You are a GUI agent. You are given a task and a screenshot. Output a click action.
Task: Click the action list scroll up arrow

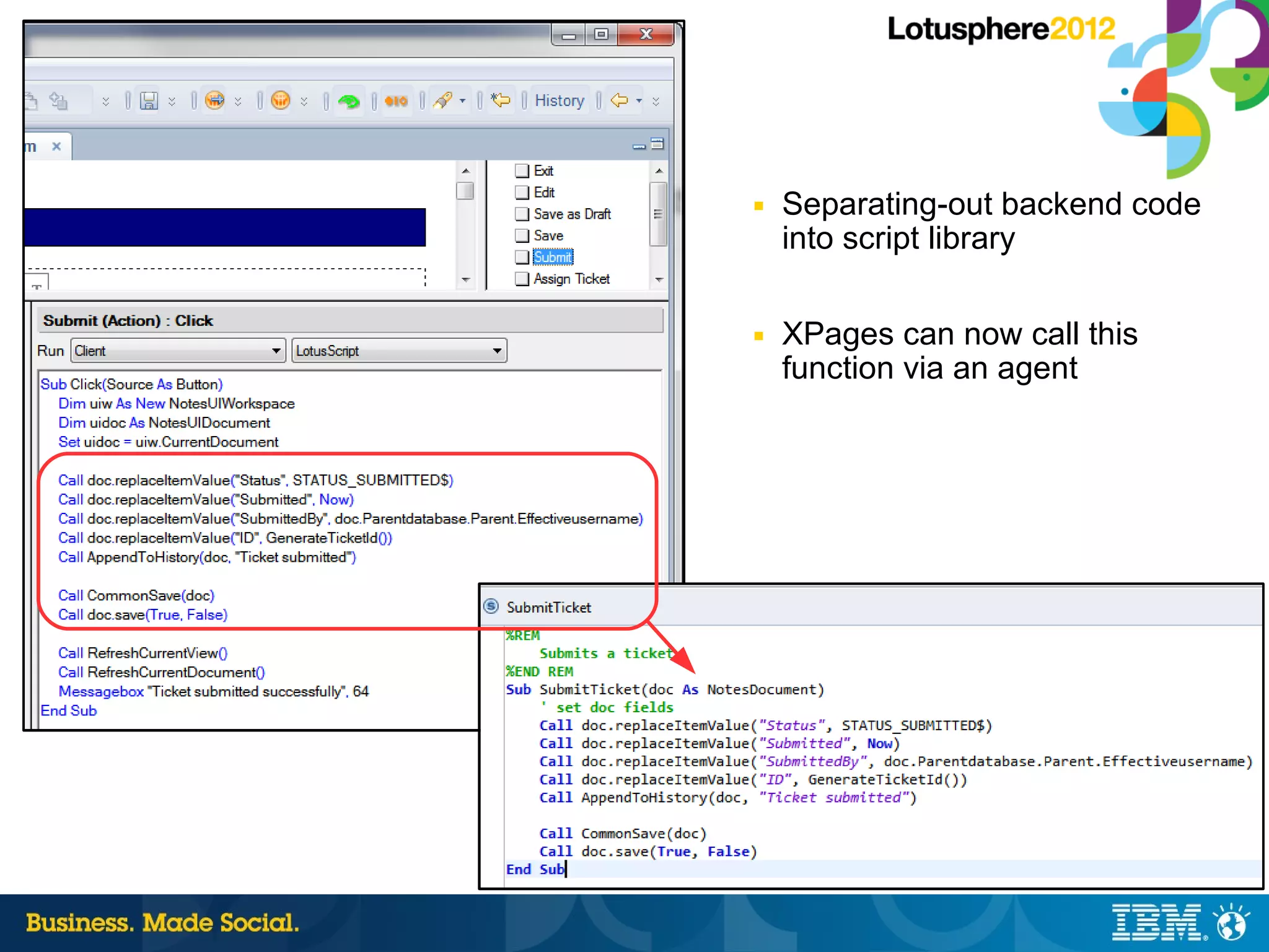[x=659, y=170]
